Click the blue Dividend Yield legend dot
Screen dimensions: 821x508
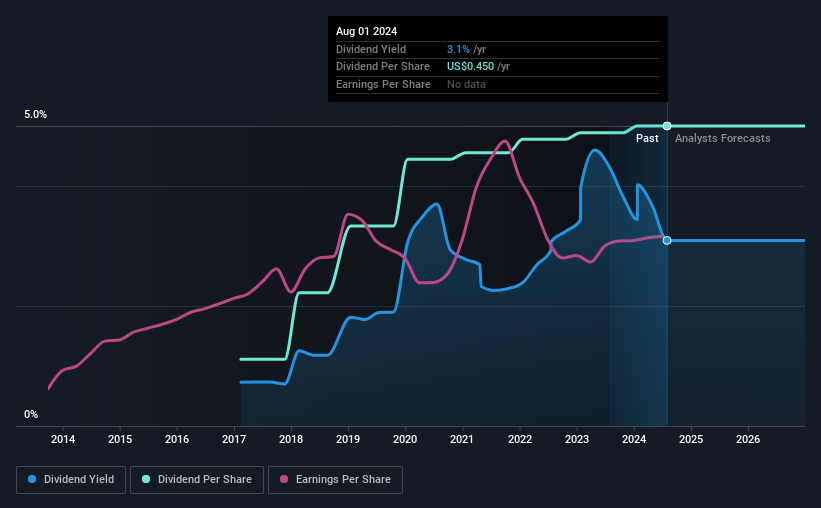(32, 479)
